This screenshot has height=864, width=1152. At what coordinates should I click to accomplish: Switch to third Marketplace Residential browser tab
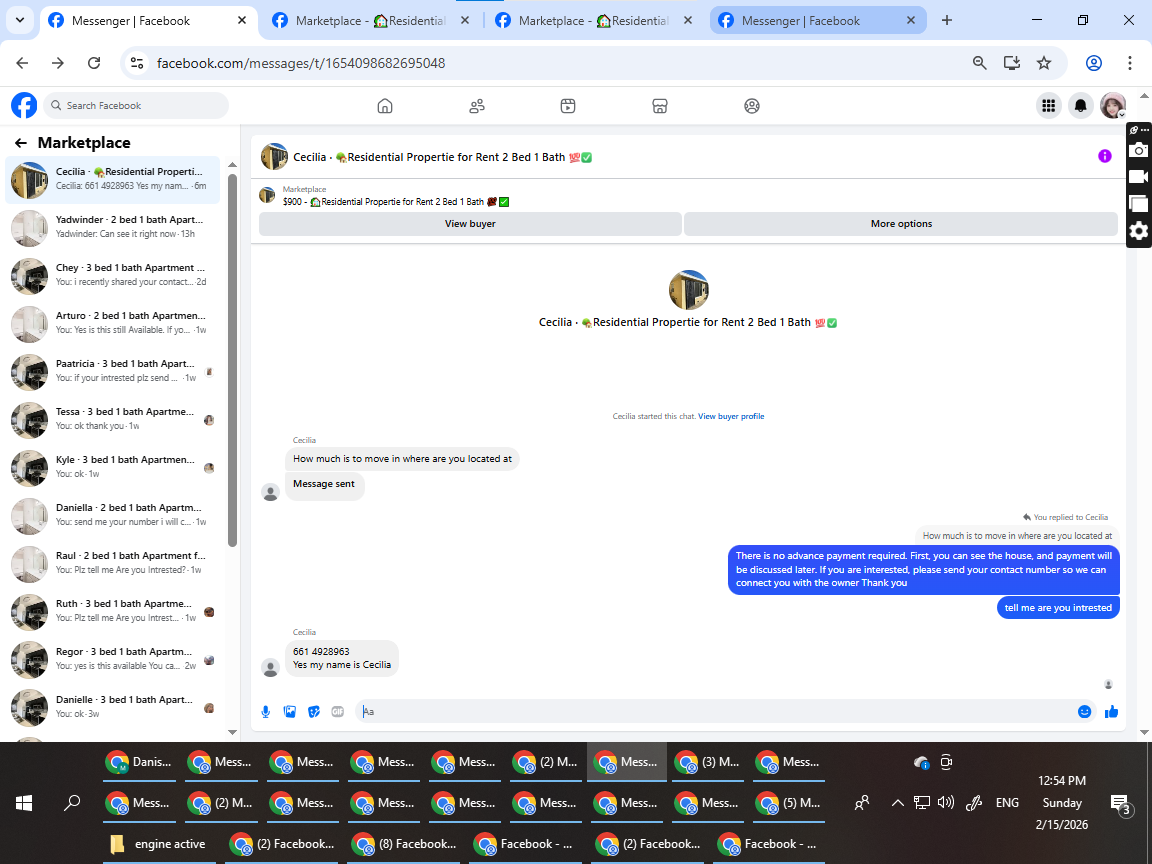pos(594,21)
